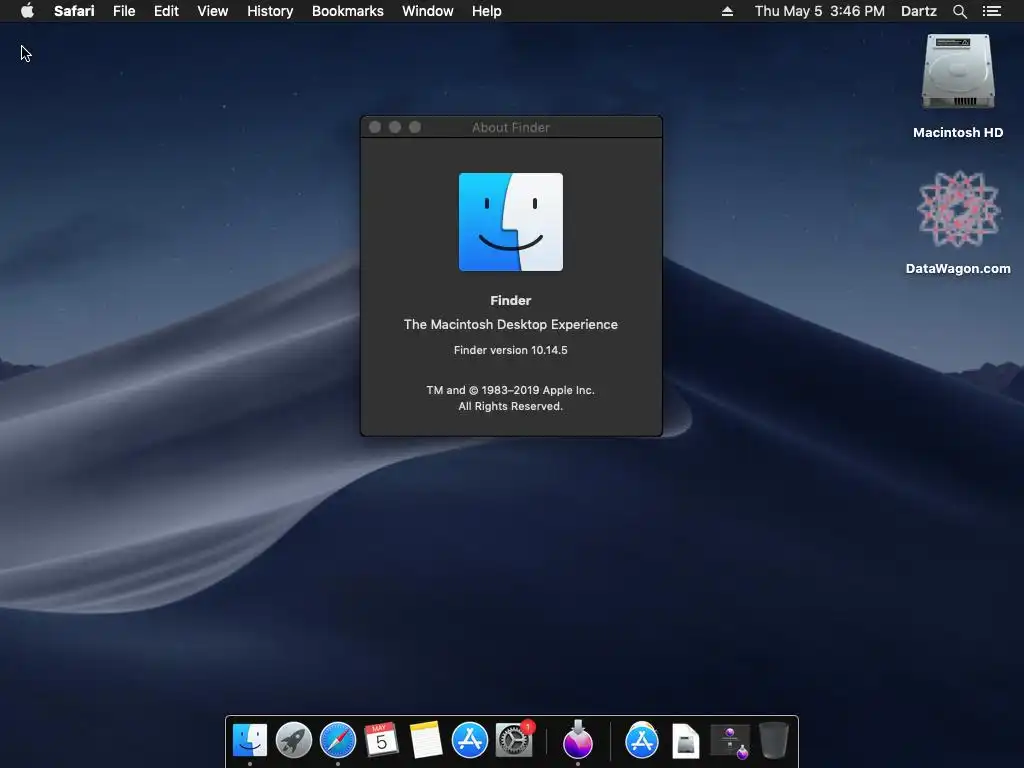The height and width of the screenshot is (768, 1024).
Task: Open minimized installer window thumbnail in Dock
Action: tap(730, 741)
